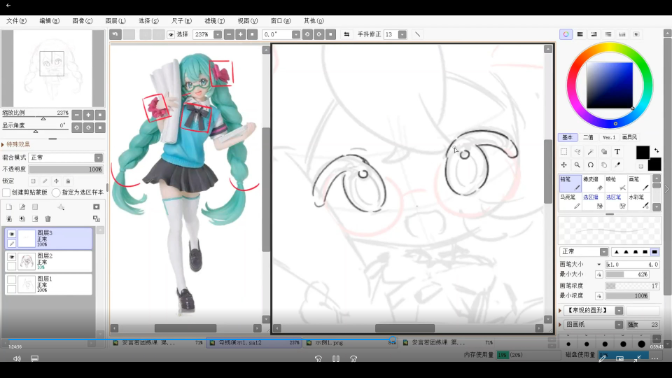
Task: Click the foreground black color swatch
Action: pyautogui.click(x=642, y=152)
